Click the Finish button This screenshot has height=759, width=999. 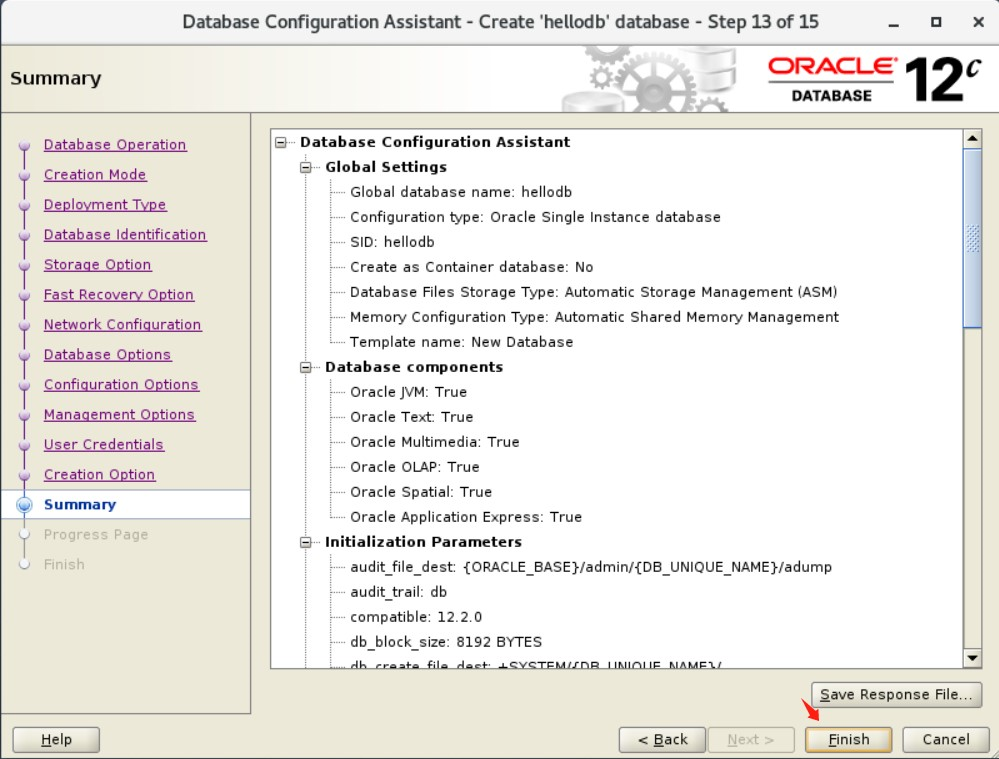pyautogui.click(x=847, y=739)
